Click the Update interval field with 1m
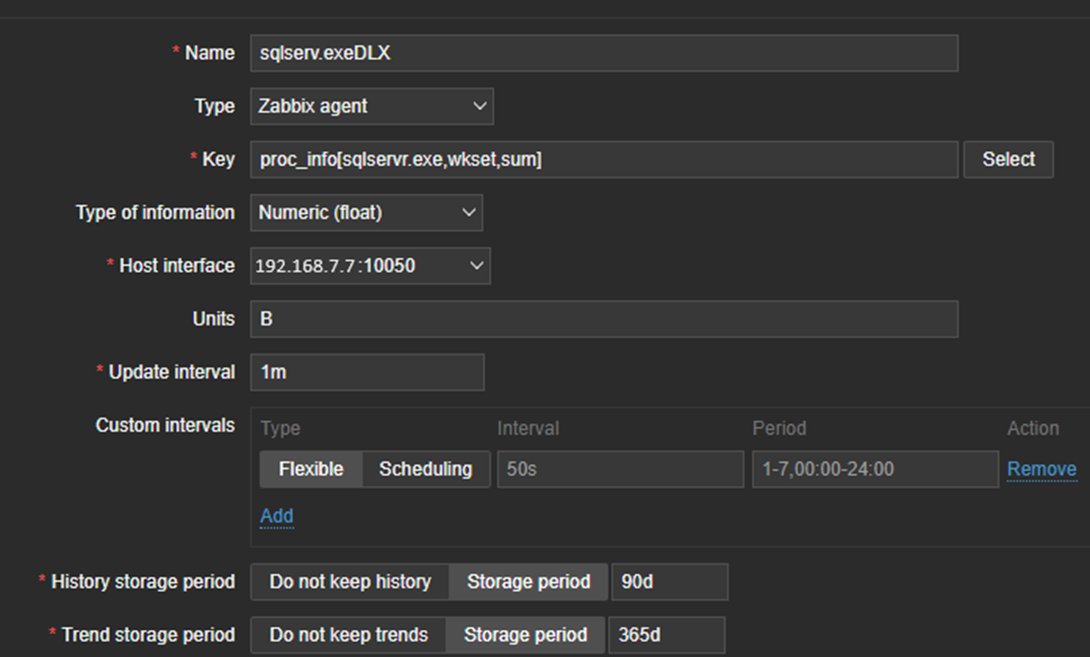The height and width of the screenshot is (657, 1090). pos(367,372)
